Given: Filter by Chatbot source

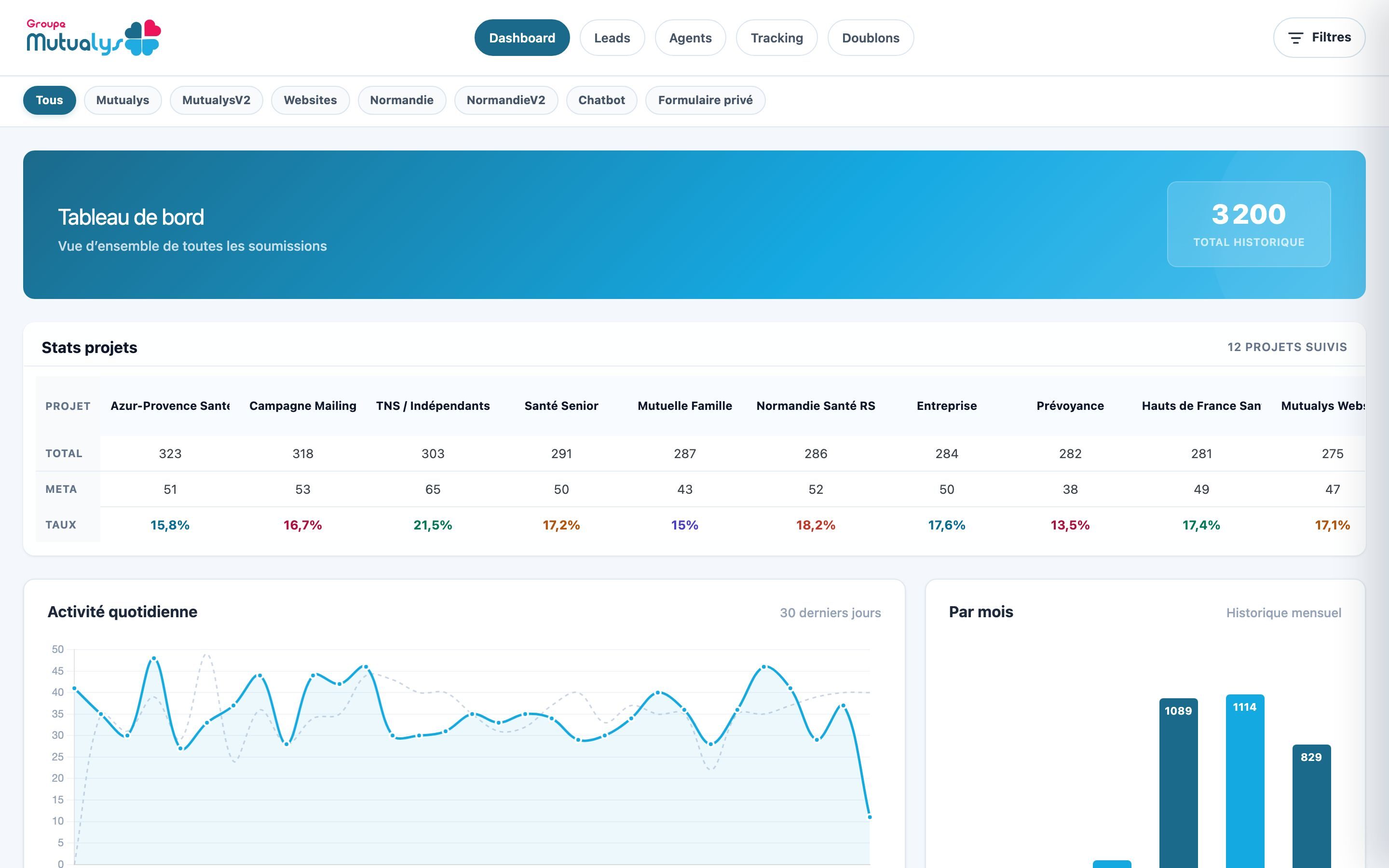Looking at the screenshot, I should (601, 100).
